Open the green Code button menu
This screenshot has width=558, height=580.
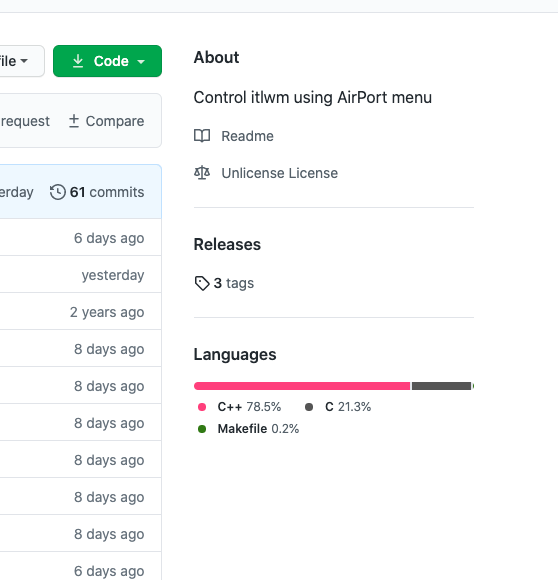107,61
